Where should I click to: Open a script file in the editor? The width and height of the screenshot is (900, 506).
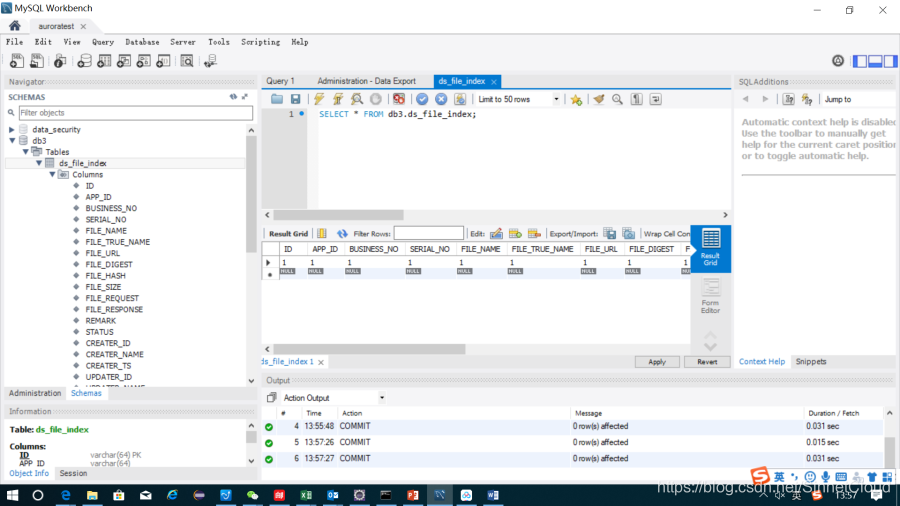pos(277,99)
